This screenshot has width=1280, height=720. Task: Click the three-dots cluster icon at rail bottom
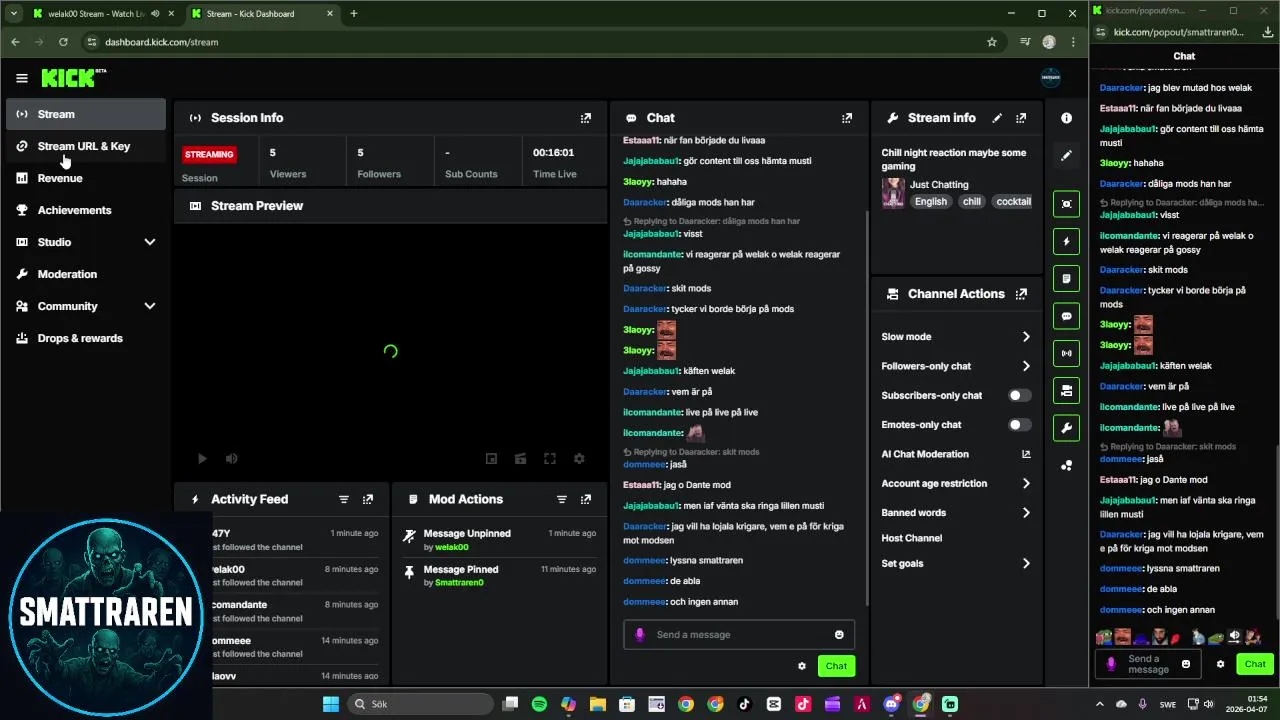tap(1067, 465)
